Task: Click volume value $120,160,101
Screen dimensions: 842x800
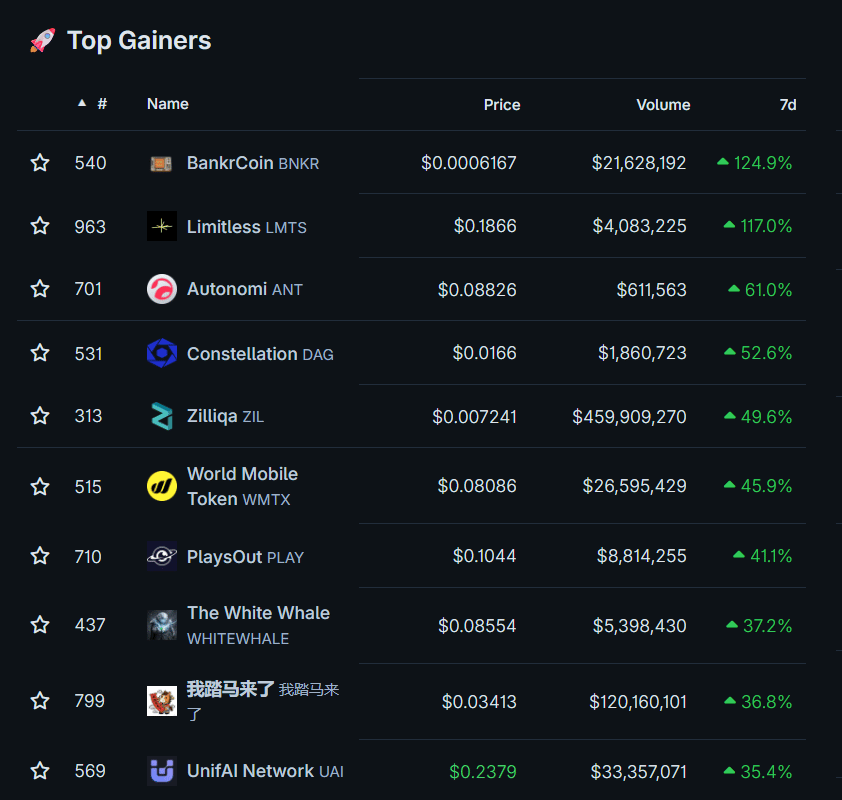Action: [637, 702]
